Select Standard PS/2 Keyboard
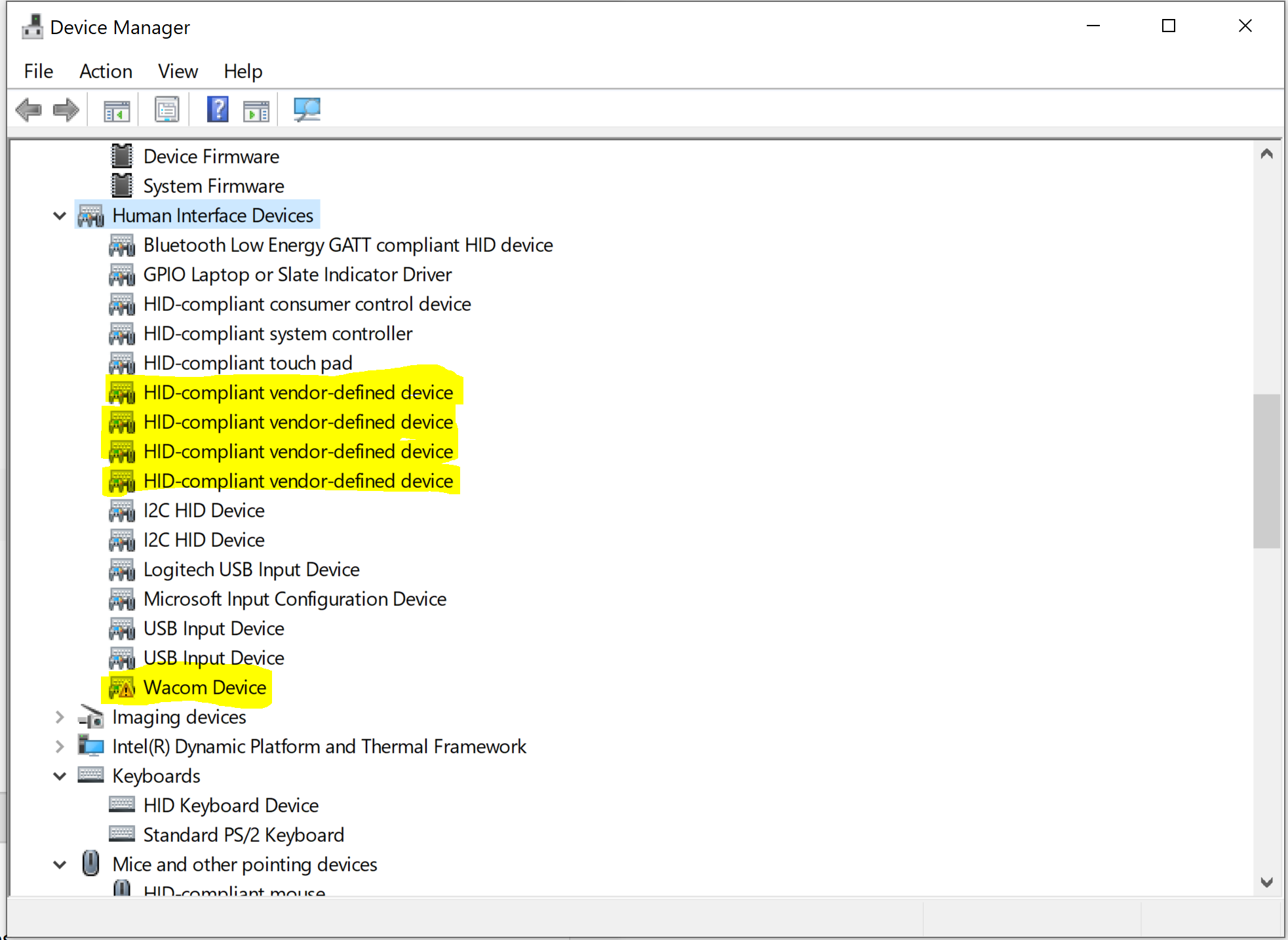The width and height of the screenshot is (1288, 940). point(243,835)
